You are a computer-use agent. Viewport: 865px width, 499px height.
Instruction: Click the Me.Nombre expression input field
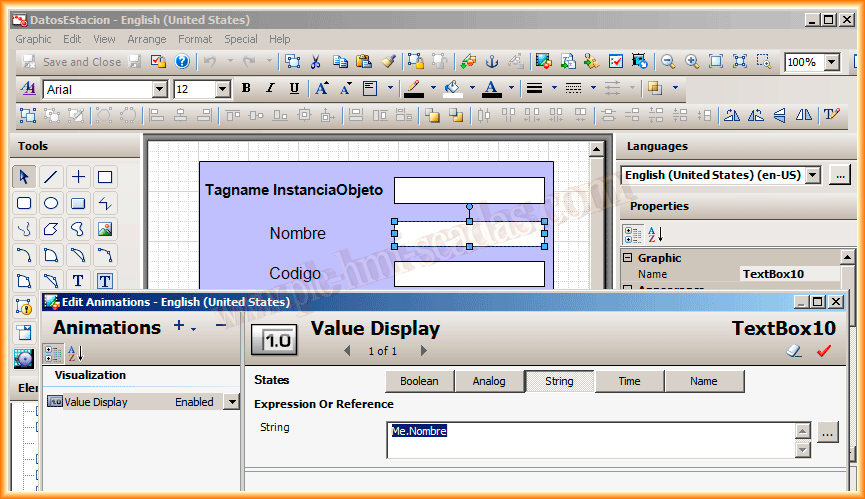click(x=590, y=440)
